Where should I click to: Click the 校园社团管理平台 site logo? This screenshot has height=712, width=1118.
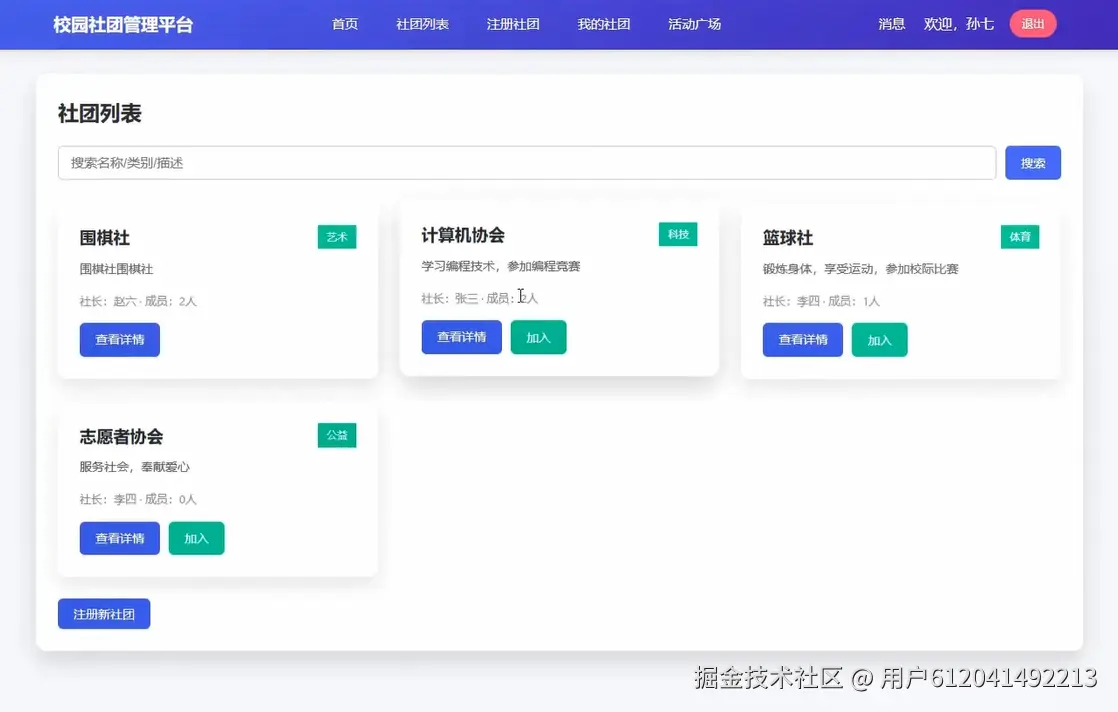(121, 22)
